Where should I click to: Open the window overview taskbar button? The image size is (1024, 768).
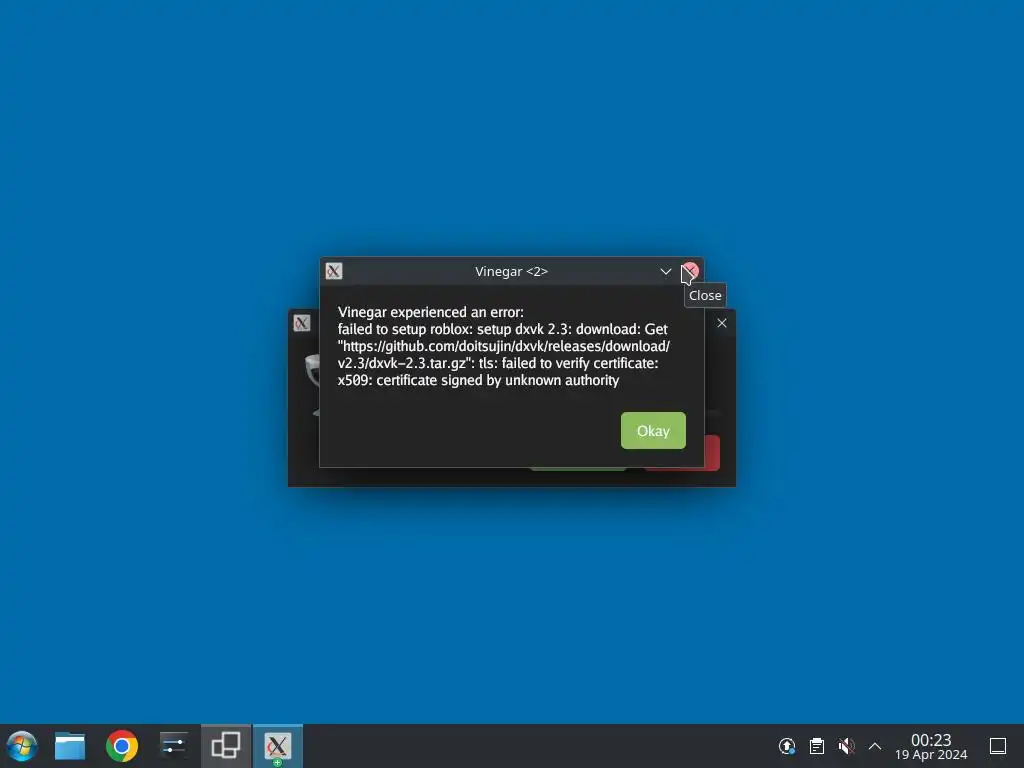pos(226,746)
